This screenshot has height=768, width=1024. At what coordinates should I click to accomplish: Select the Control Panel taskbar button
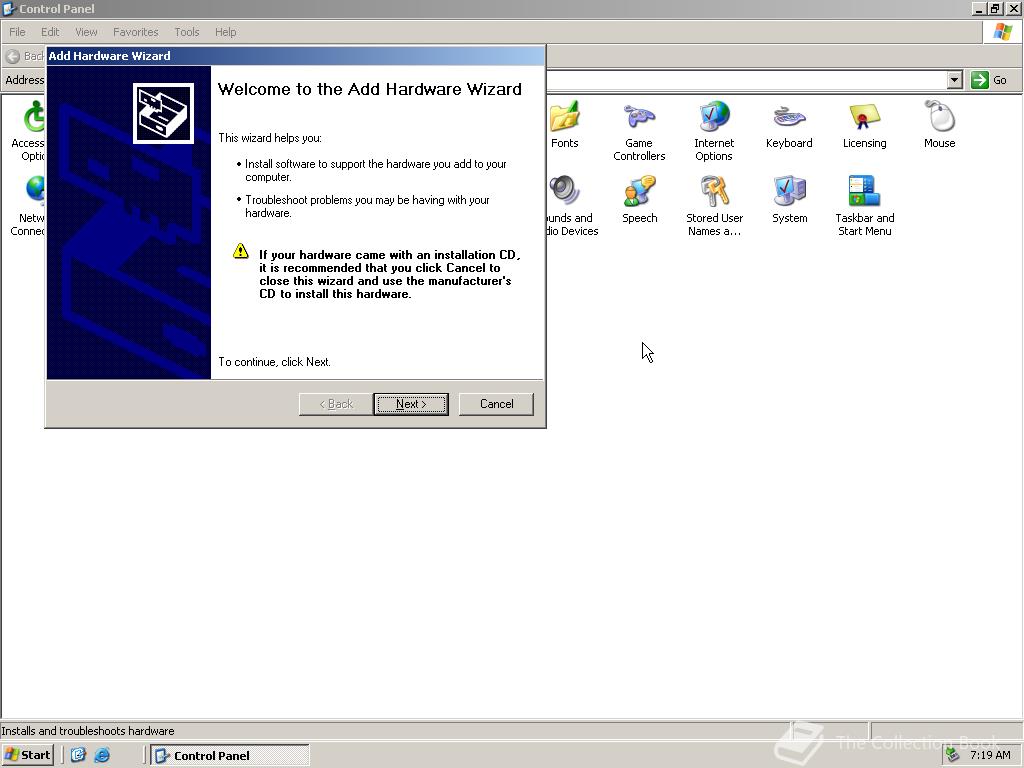tap(230, 756)
